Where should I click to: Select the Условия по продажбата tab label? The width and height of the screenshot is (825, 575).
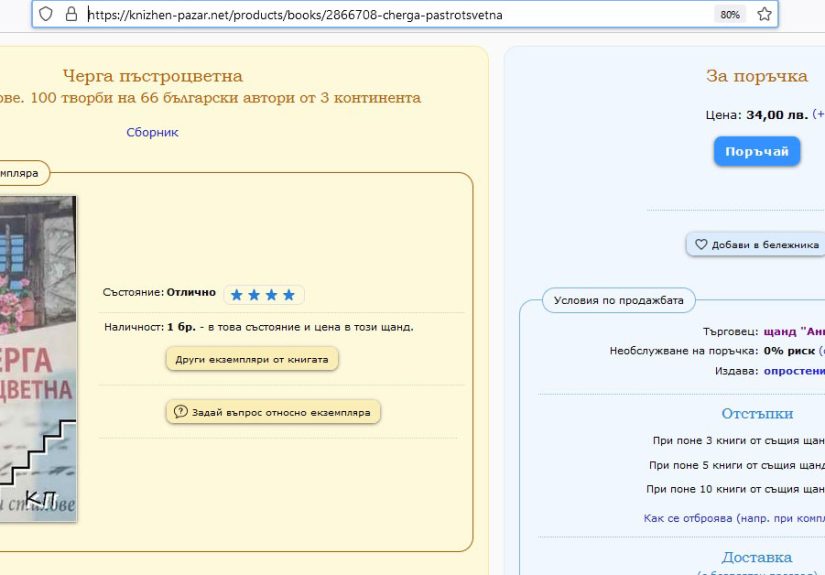pos(618,300)
